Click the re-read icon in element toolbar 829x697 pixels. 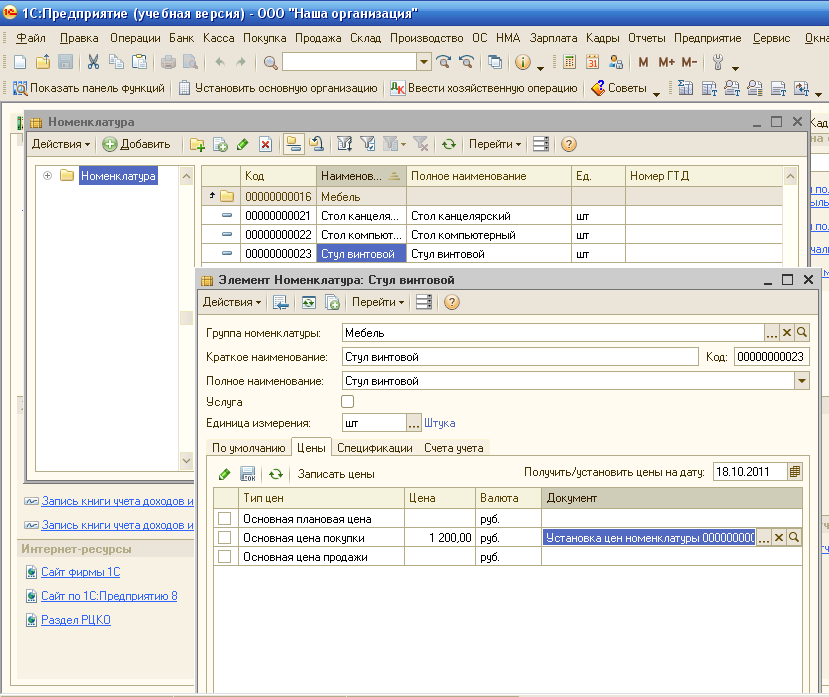(309, 302)
